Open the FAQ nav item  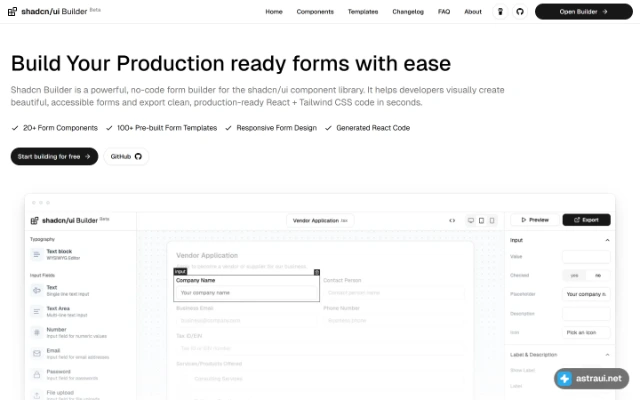click(444, 12)
